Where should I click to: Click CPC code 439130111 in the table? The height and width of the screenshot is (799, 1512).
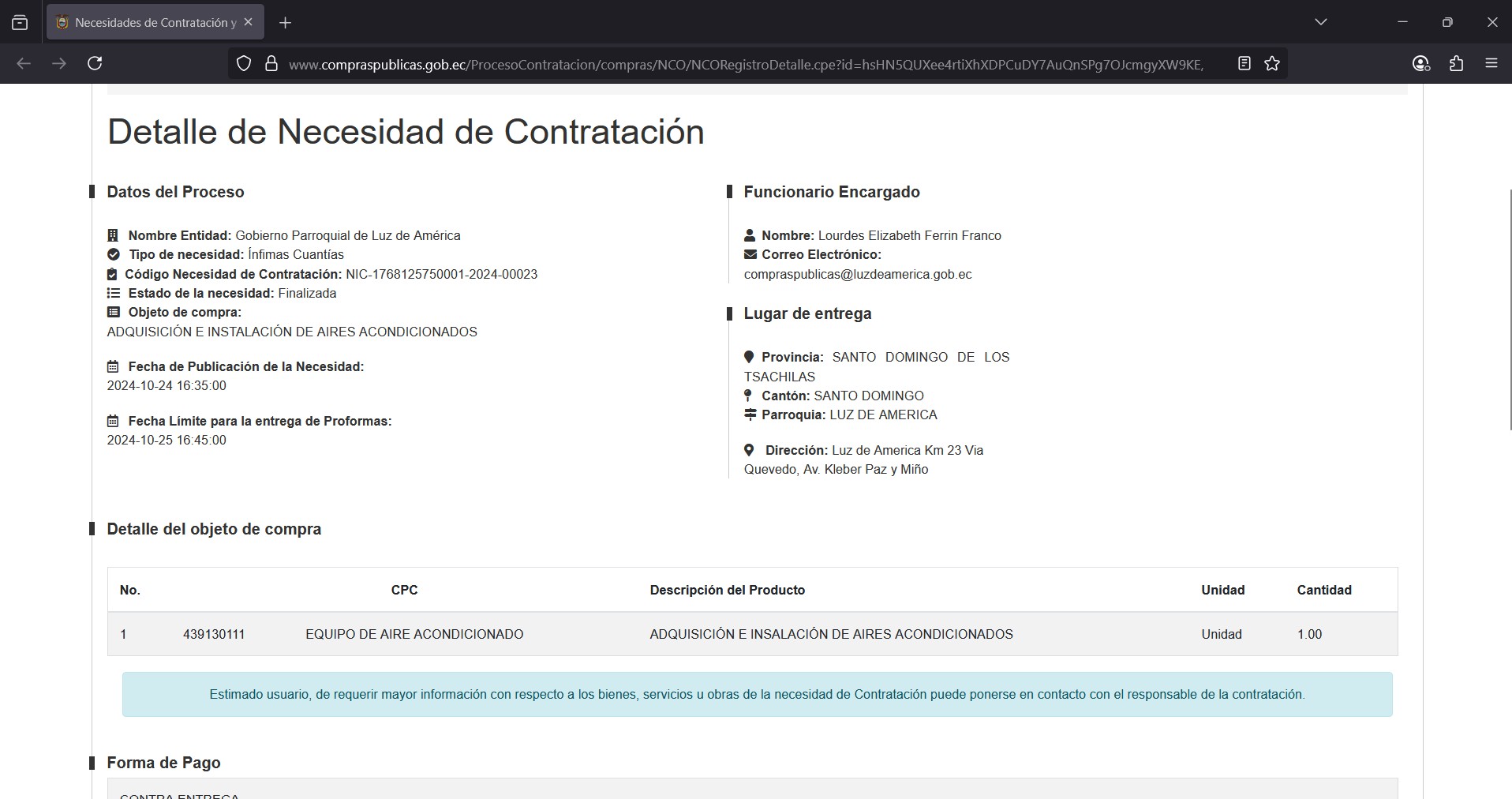coord(214,634)
